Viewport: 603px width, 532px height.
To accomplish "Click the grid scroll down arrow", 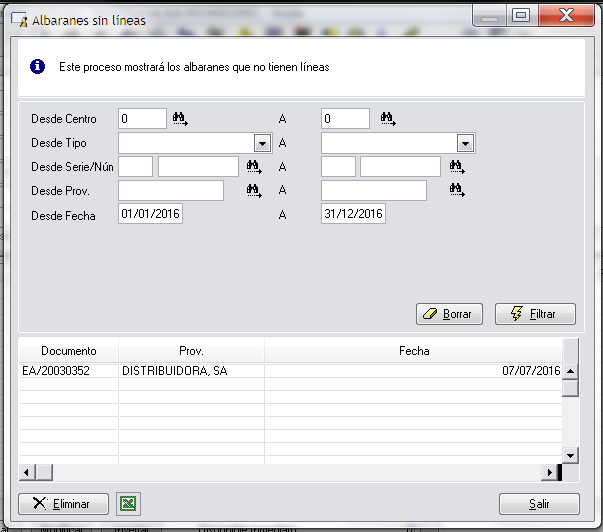I will (570, 456).
